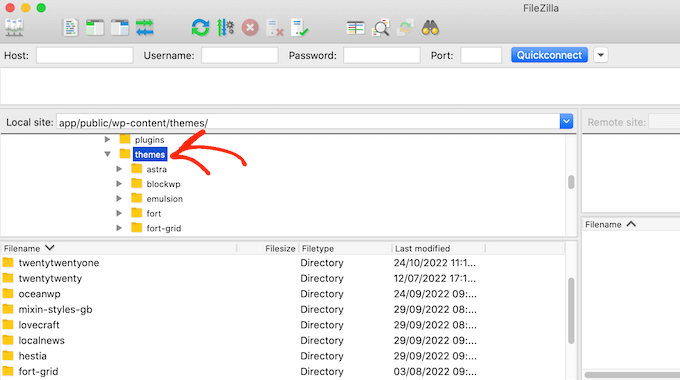
Task: Toggle synchronized browsing icon
Action: 405,28
